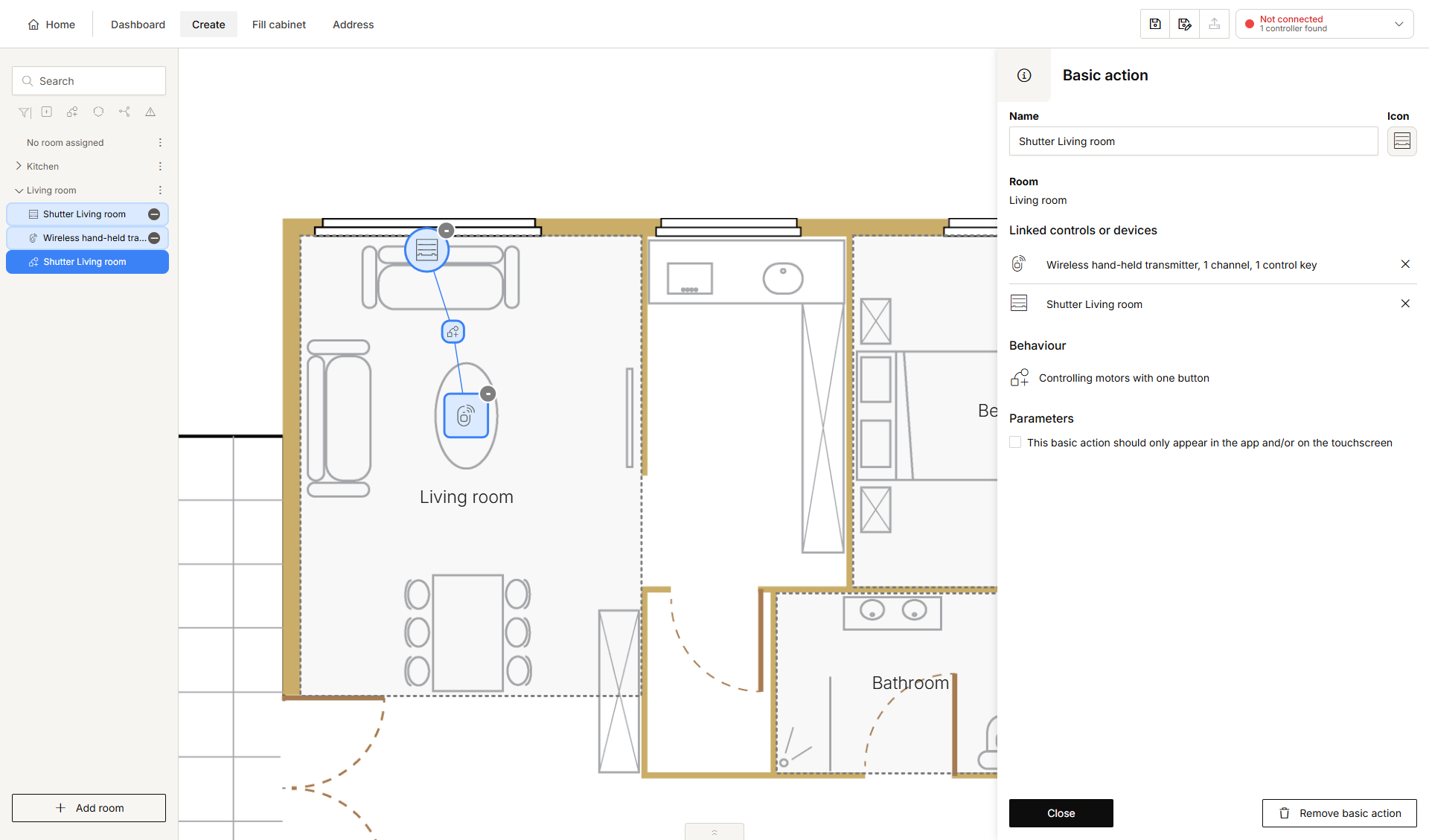Click Controlling motors with one button behaviour
The height and width of the screenshot is (840, 1429).
coord(1110,378)
